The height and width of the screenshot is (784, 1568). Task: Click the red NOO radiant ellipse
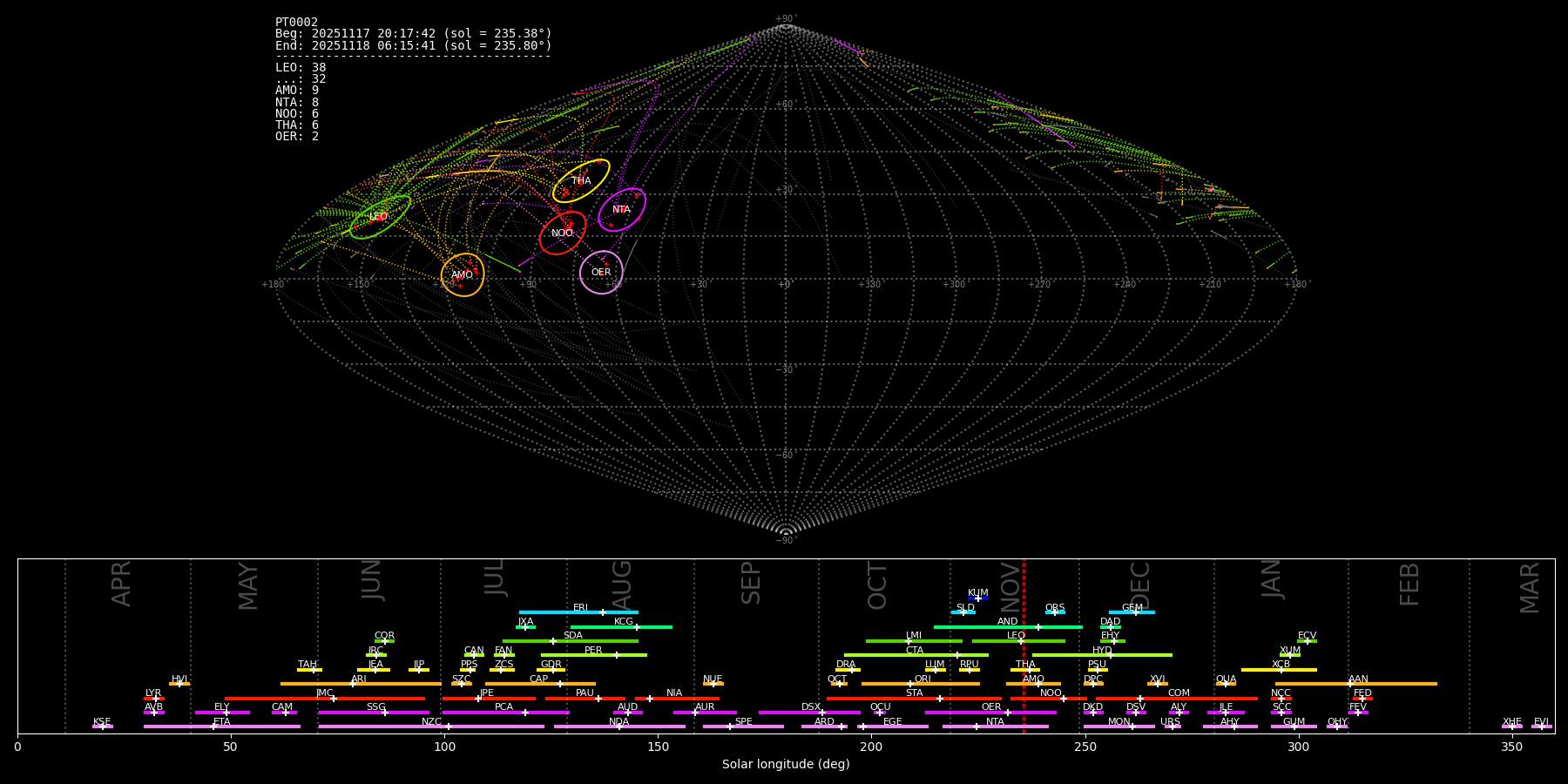click(563, 233)
